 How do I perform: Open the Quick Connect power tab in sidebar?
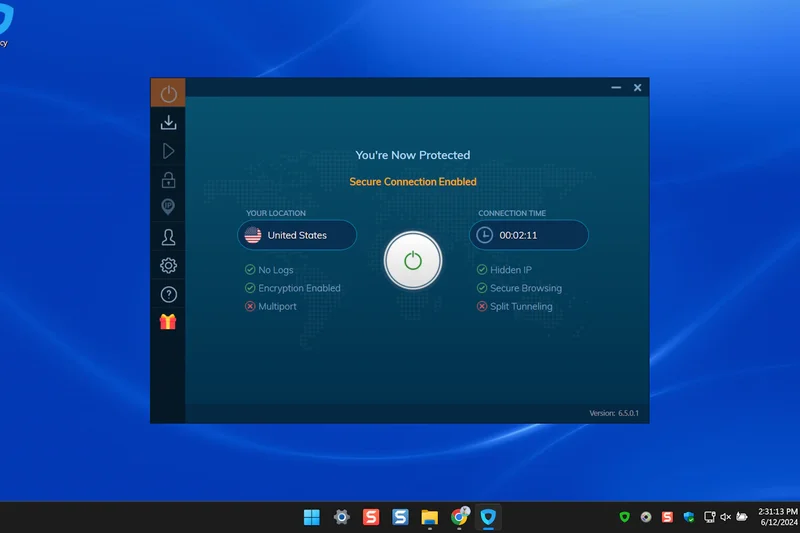point(168,93)
